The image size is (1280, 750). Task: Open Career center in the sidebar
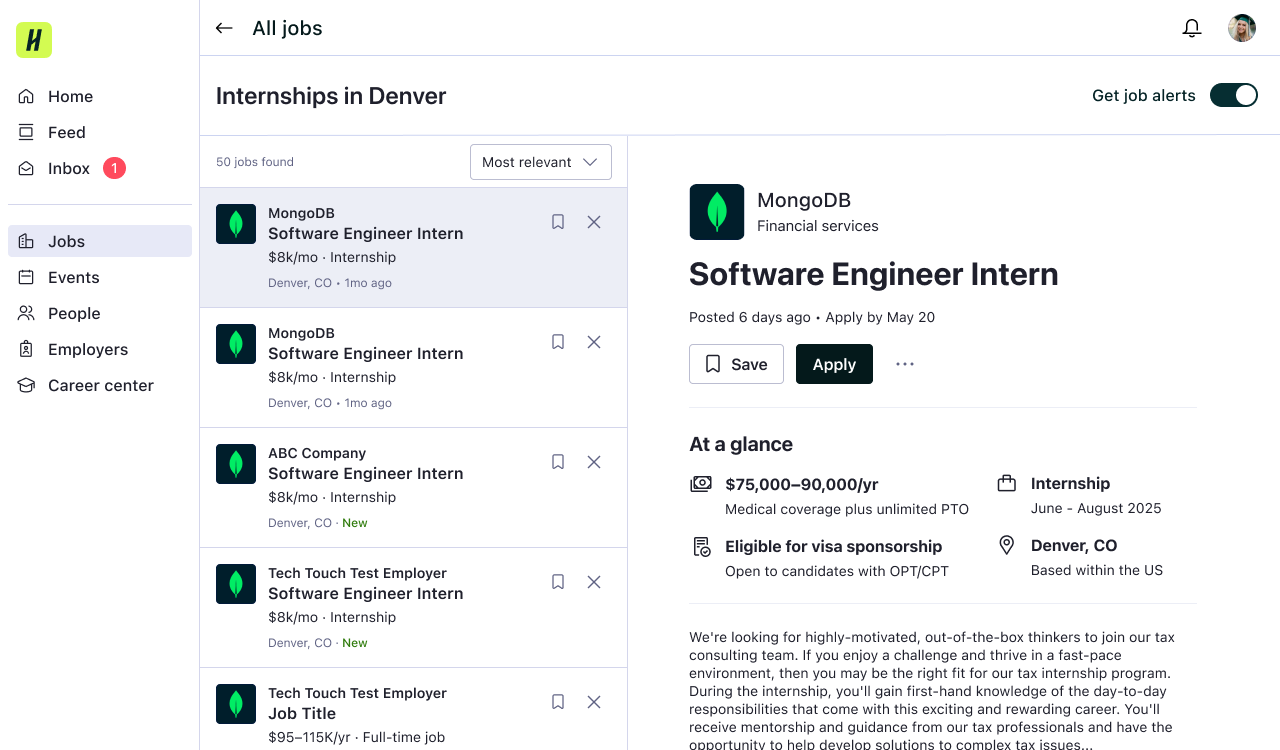100,385
